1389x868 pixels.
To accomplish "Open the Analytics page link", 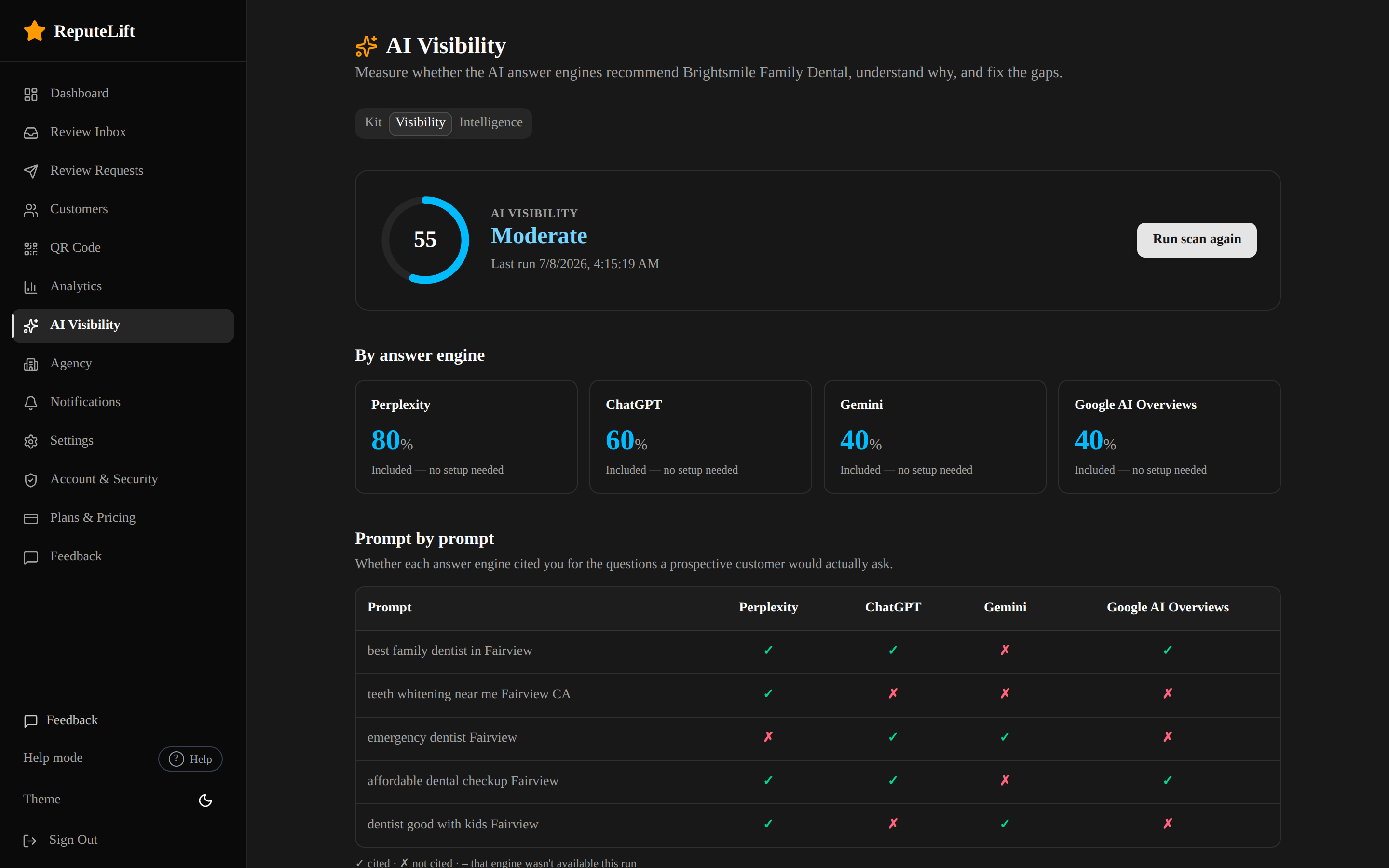I will click(x=123, y=286).
